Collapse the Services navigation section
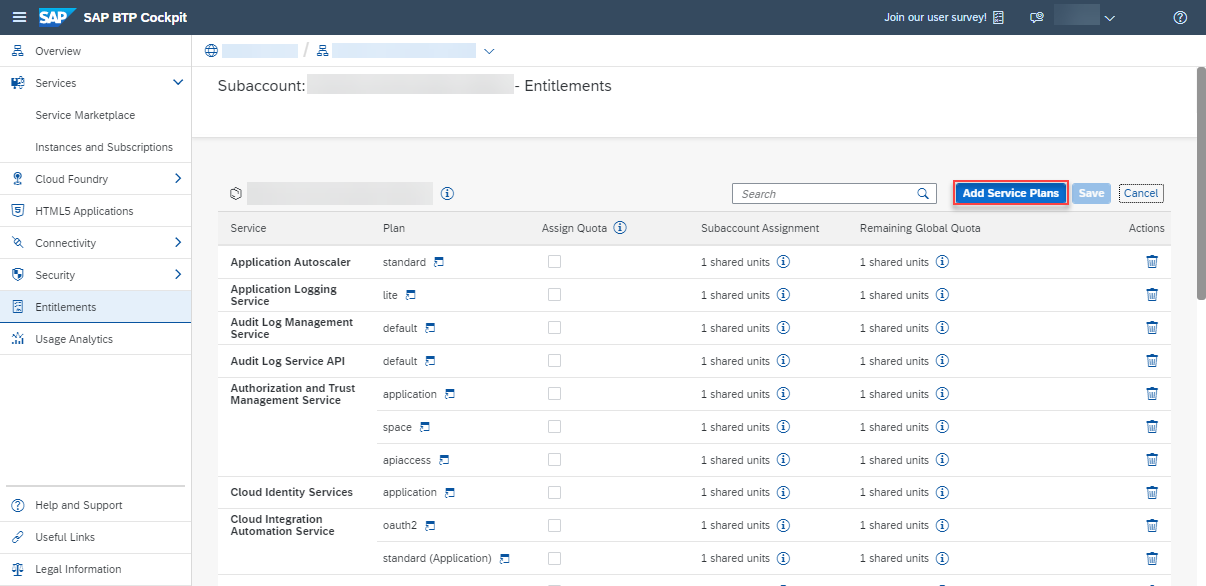Screen dimensions: 1206x586 178,83
